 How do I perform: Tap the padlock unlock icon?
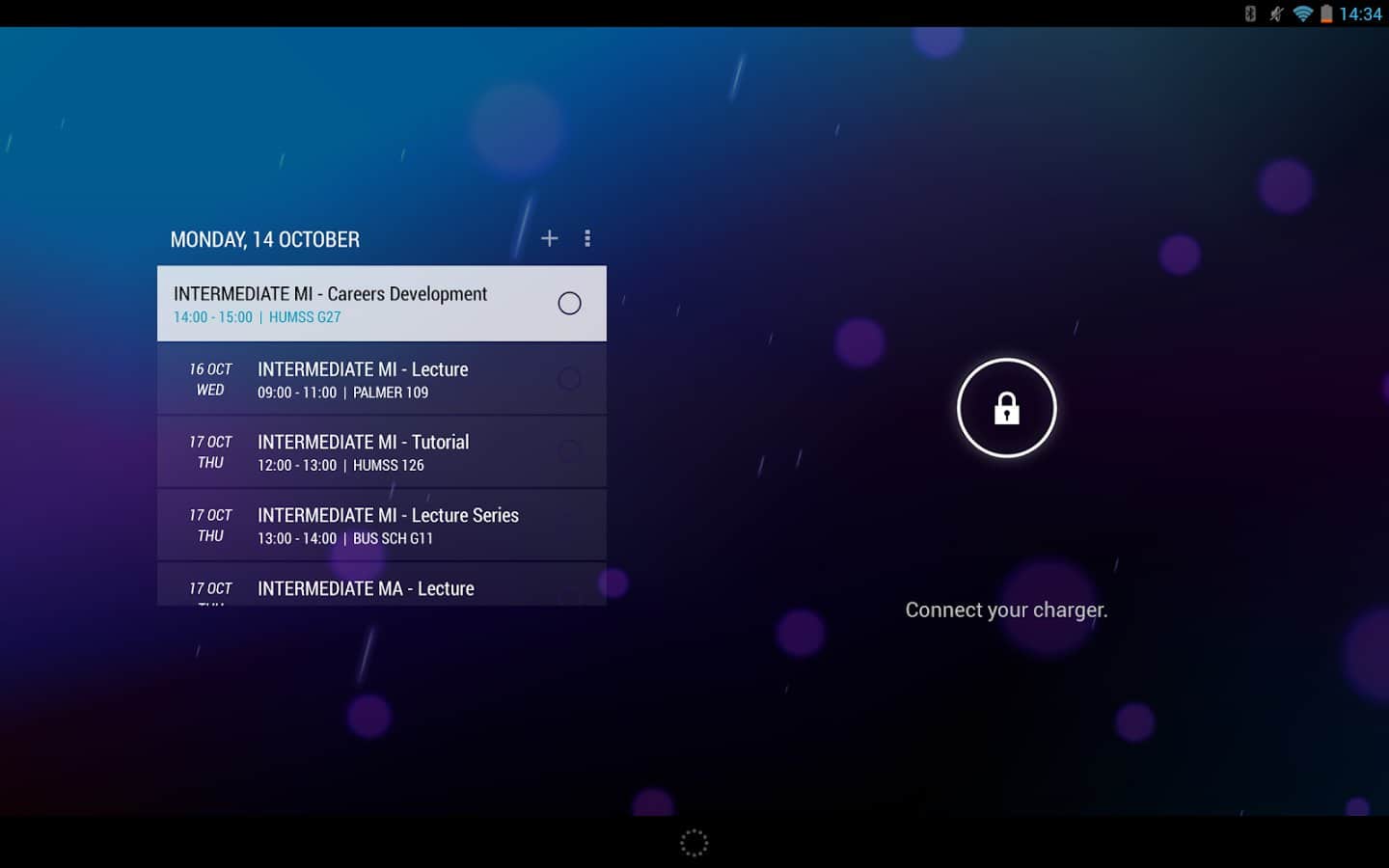pos(1006,408)
